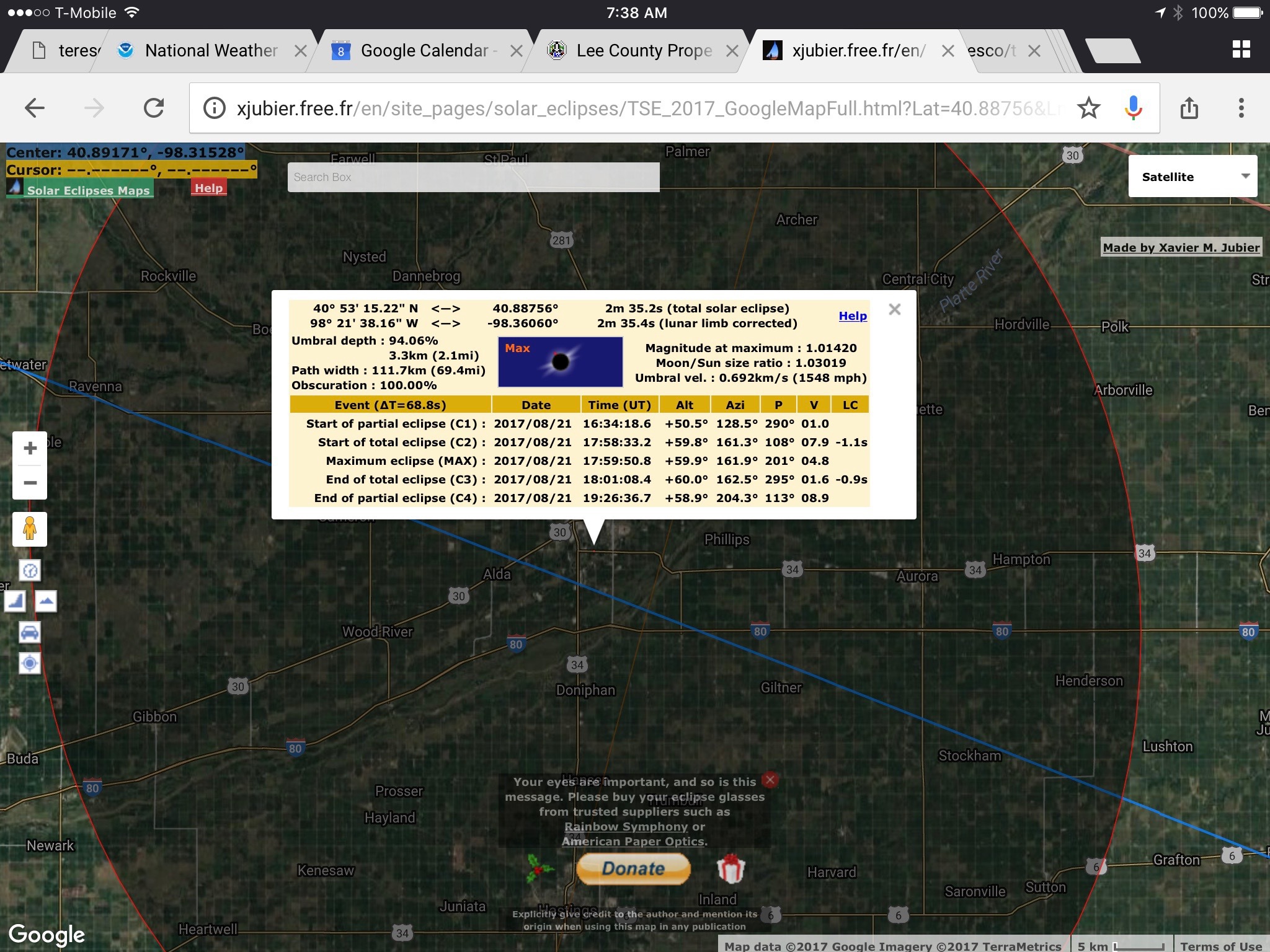
Task: Open the Solar Eclipses Maps link
Action: [88, 190]
